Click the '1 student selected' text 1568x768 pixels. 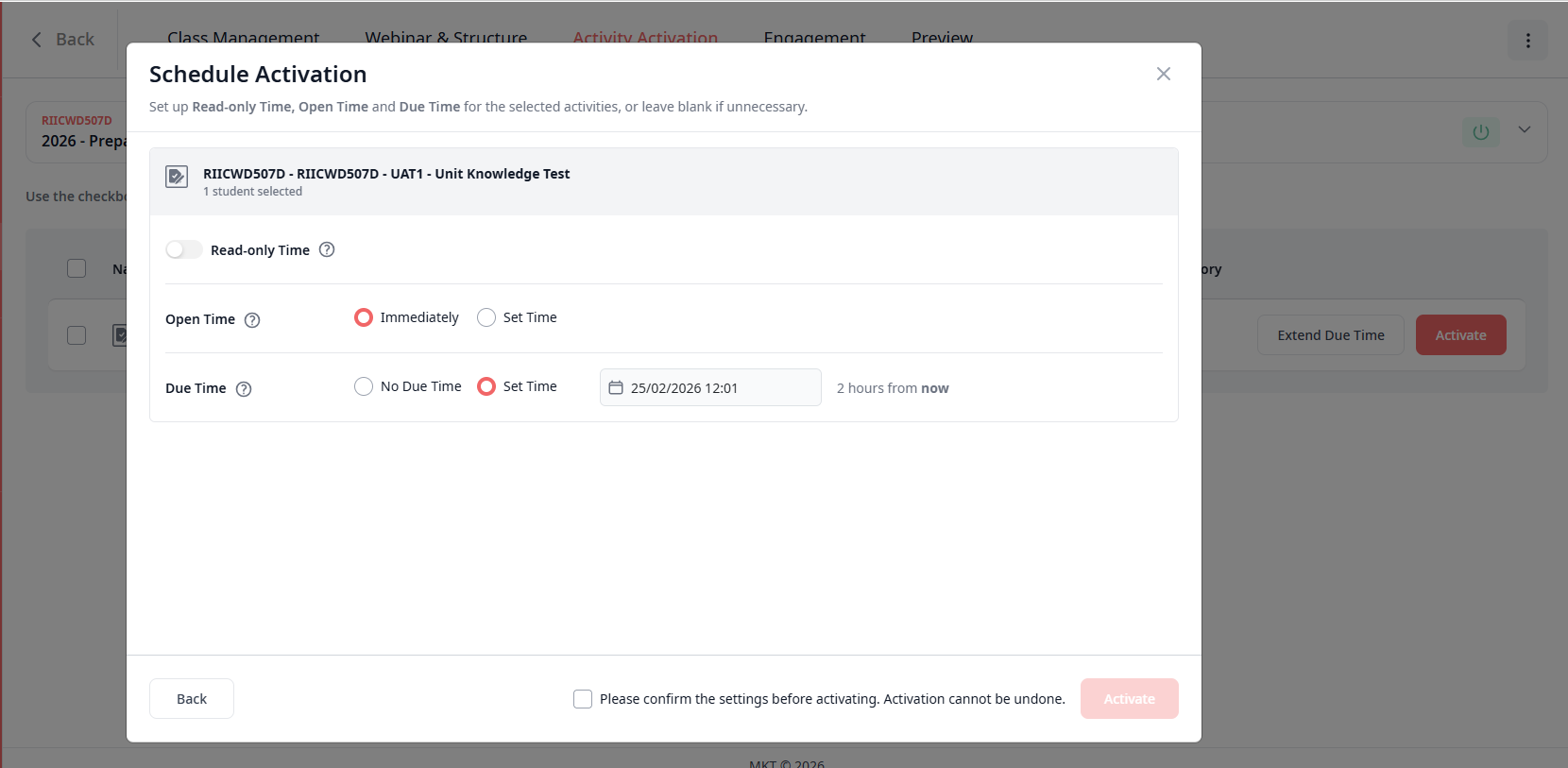[252, 192]
